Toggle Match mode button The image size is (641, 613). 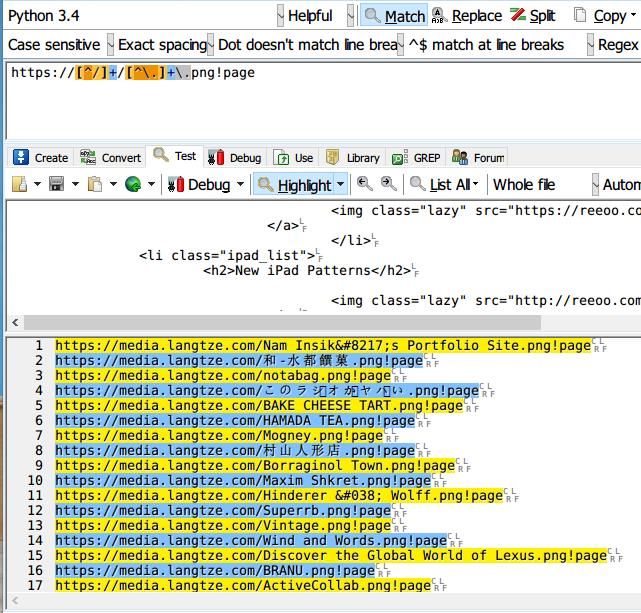395,16
